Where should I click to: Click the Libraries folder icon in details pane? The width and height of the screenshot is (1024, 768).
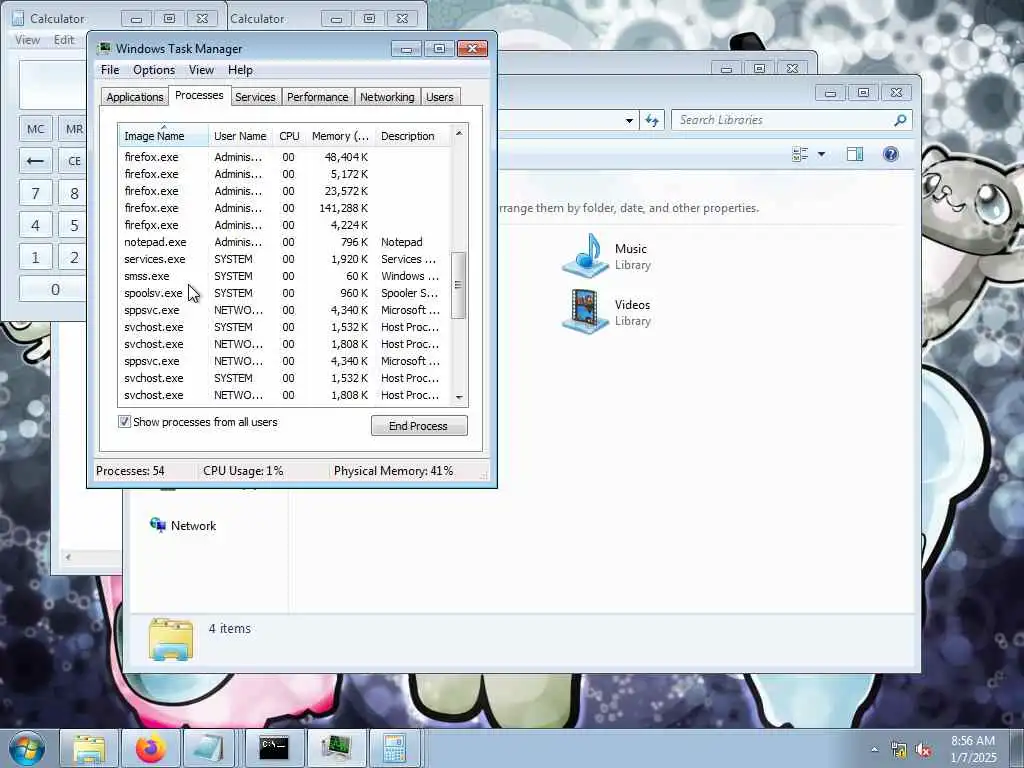(x=171, y=639)
